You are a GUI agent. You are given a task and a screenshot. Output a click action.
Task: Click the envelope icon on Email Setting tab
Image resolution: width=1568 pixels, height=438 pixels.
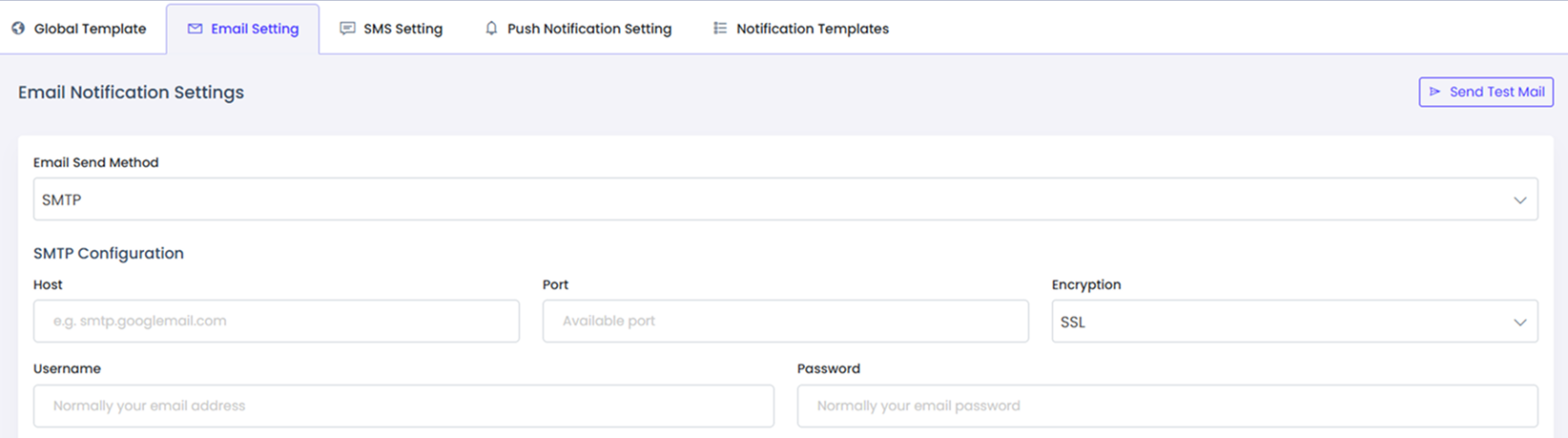click(195, 29)
